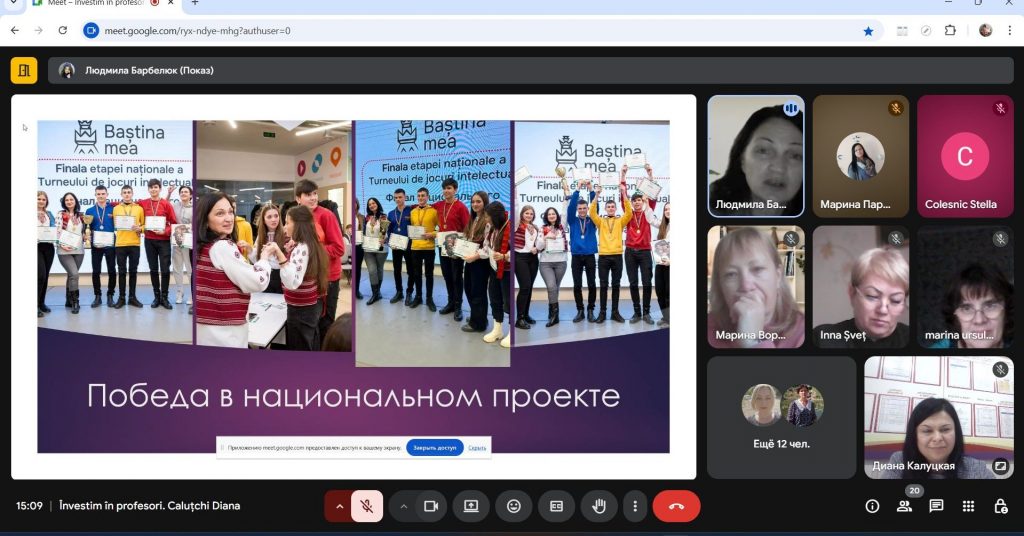Open meeting details info icon
The width and height of the screenshot is (1024, 536).
[872, 506]
